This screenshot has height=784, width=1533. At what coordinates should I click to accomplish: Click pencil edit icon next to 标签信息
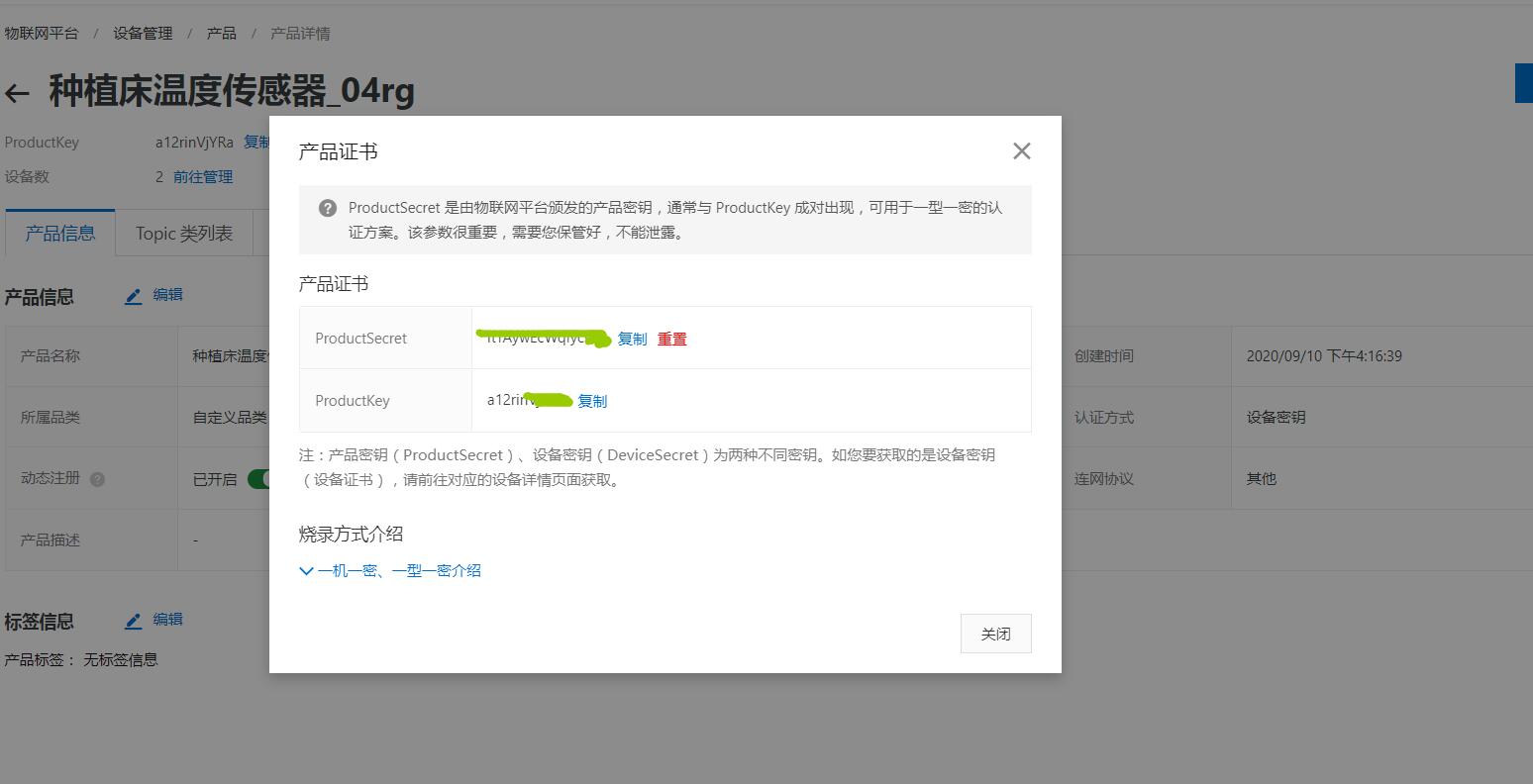click(x=133, y=621)
